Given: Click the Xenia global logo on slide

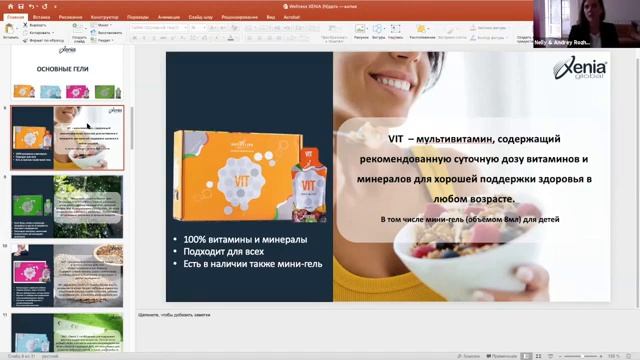Looking at the screenshot, I should point(580,69).
